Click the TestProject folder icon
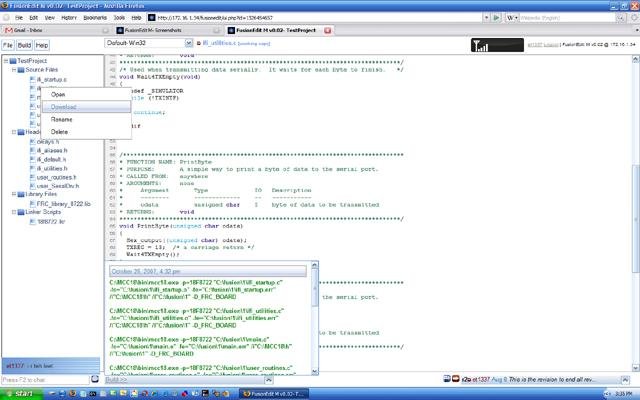640x400 pixels. (x=13, y=61)
